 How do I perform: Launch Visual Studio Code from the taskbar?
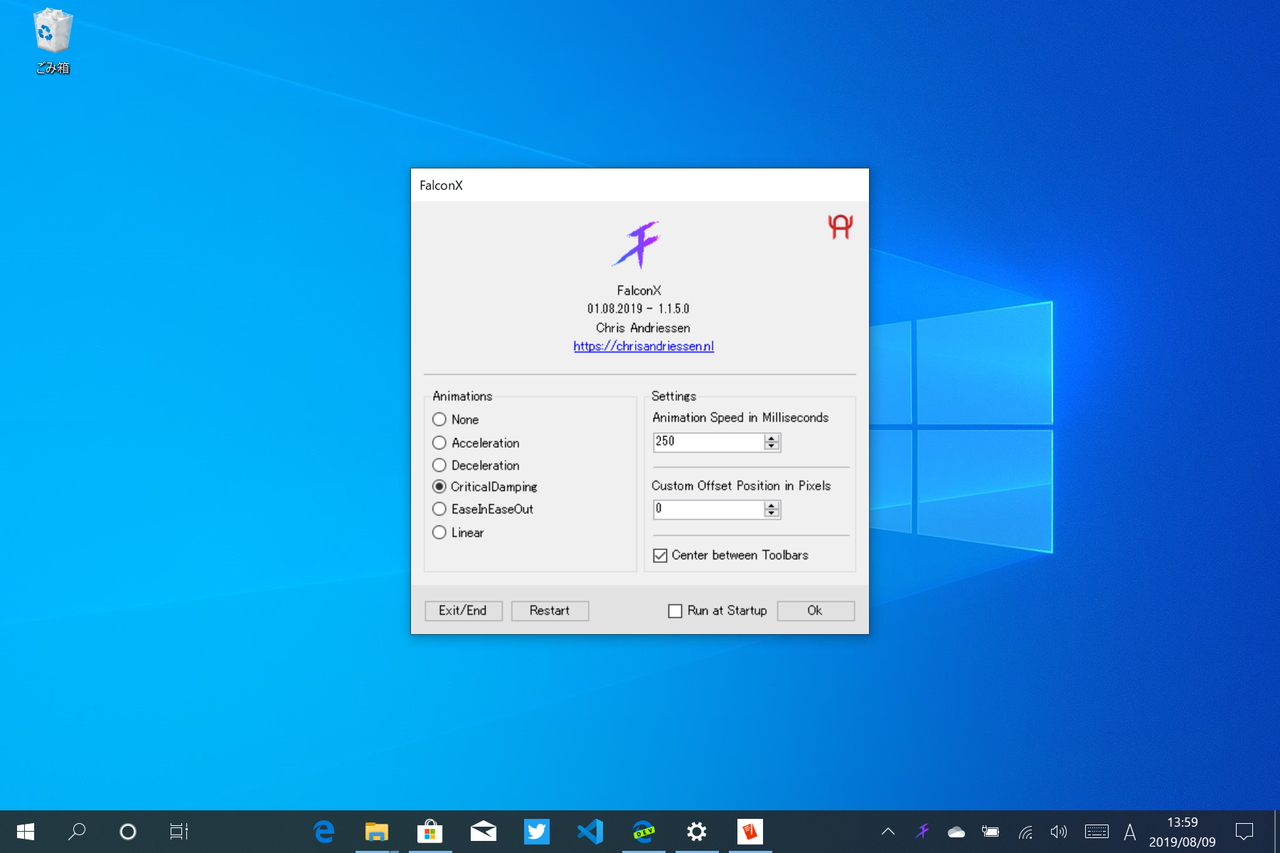click(x=590, y=831)
